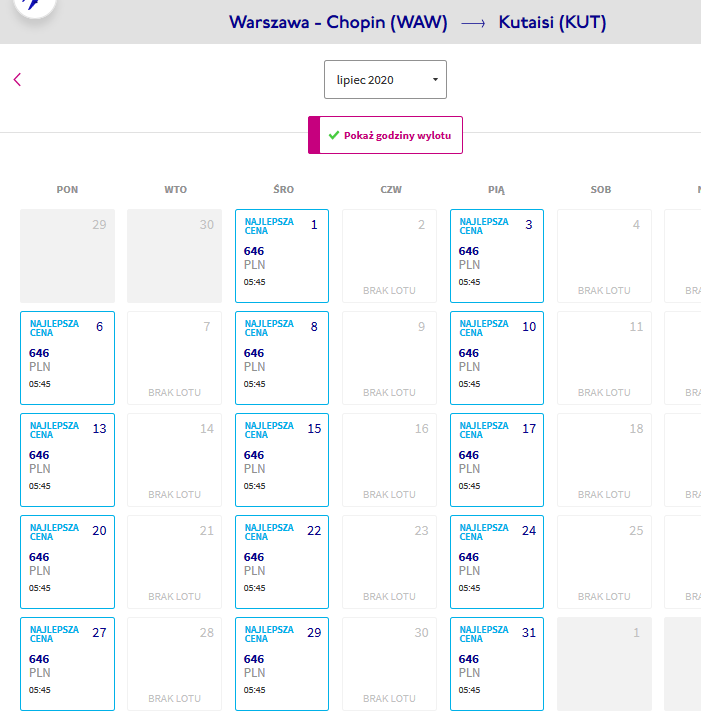Click the July 7 no-flight cell
Screen dimensions: 701x711
pyautogui.click(x=175, y=358)
